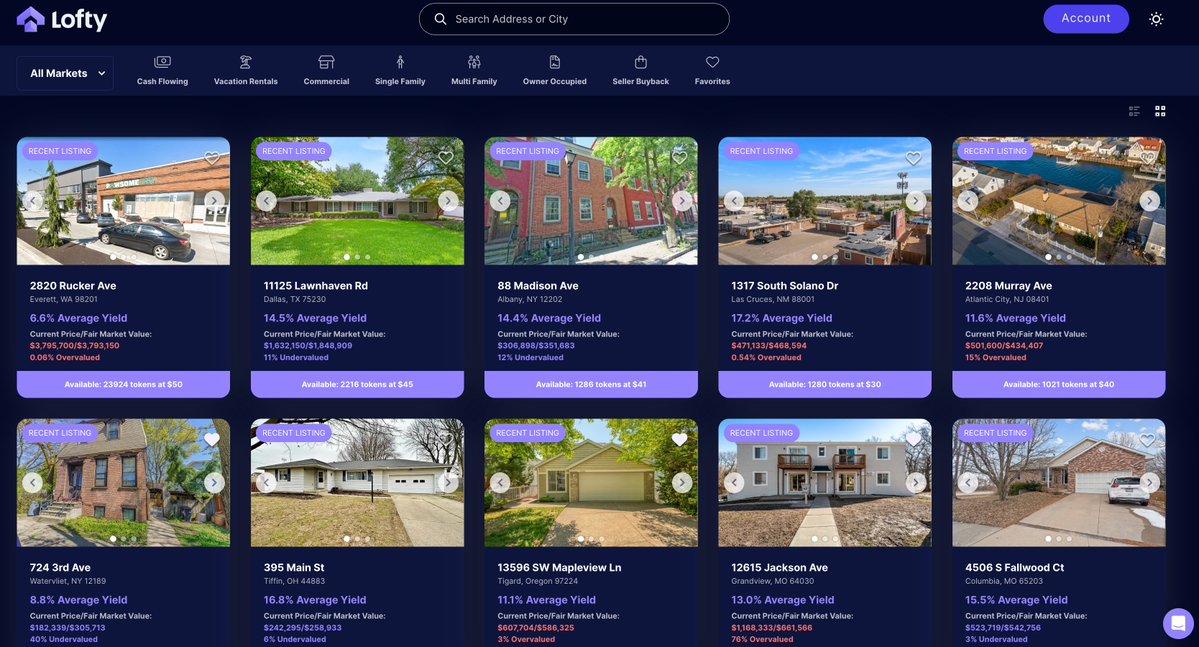Show next photo of 12615 Jackson Ave
The height and width of the screenshot is (647, 1199).
pos(916,483)
